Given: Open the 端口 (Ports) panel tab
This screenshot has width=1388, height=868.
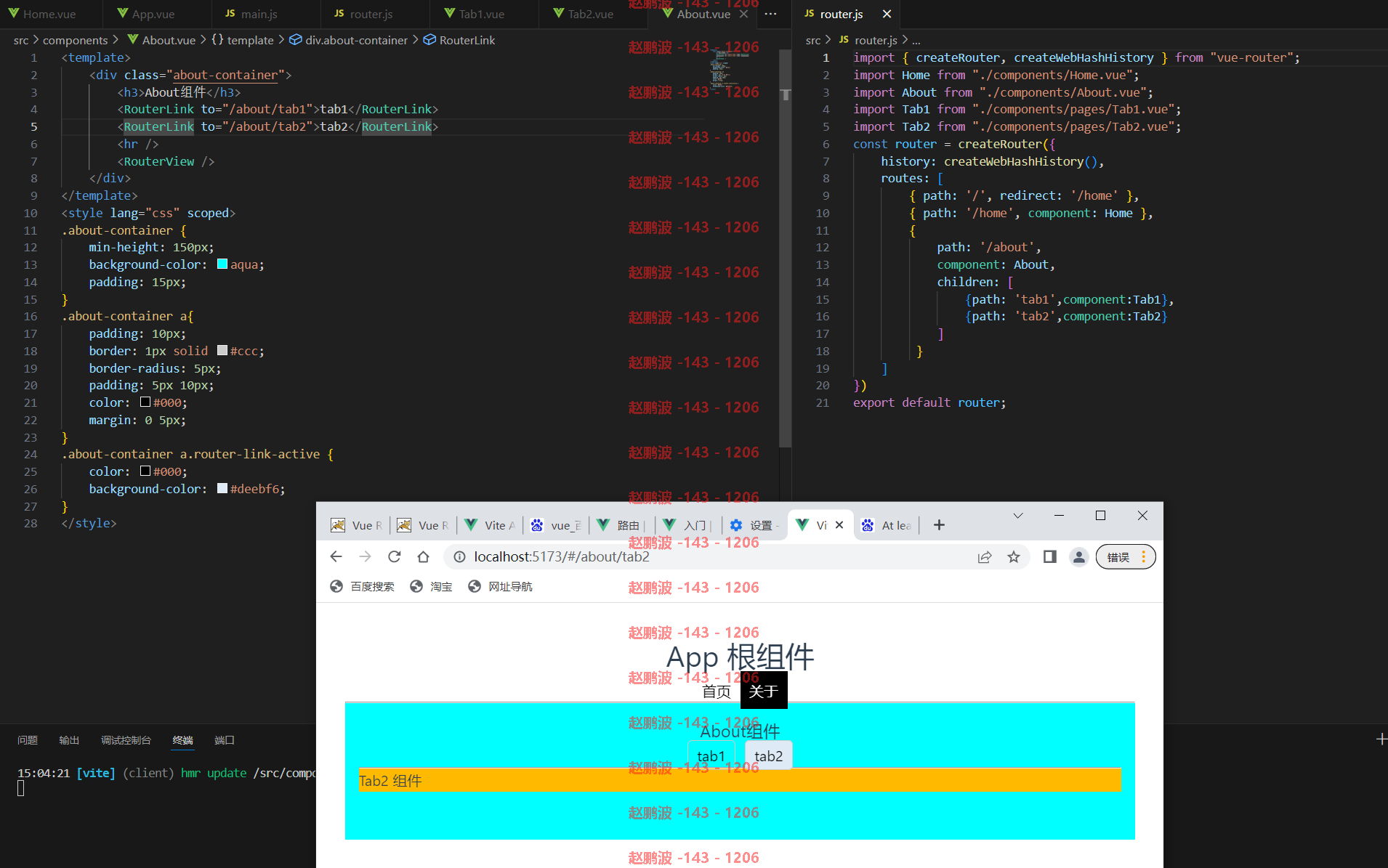Looking at the screenshot, I should (x=225, y=740).
